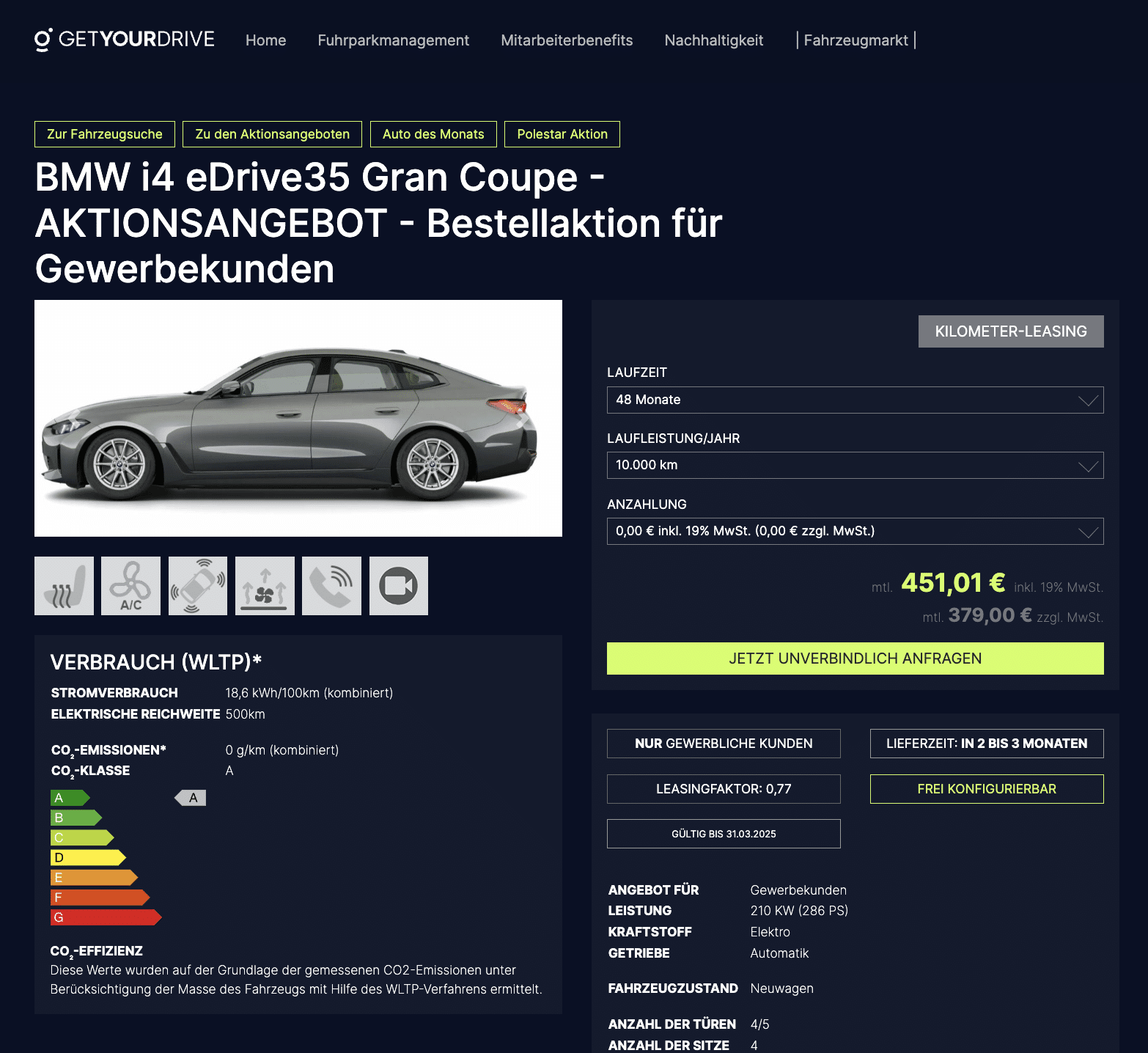Click Zu den Aktionsangeboten button
Viewport: 1148px width, 1053px height.
click(272, 134)
